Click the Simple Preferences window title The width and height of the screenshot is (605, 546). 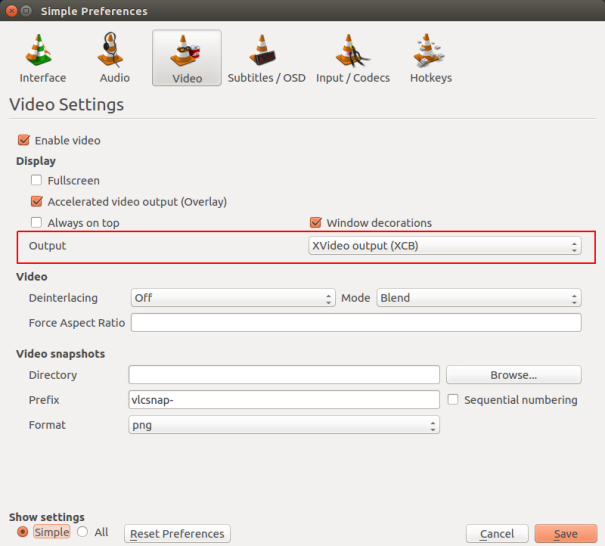click(x=94, y=11)
